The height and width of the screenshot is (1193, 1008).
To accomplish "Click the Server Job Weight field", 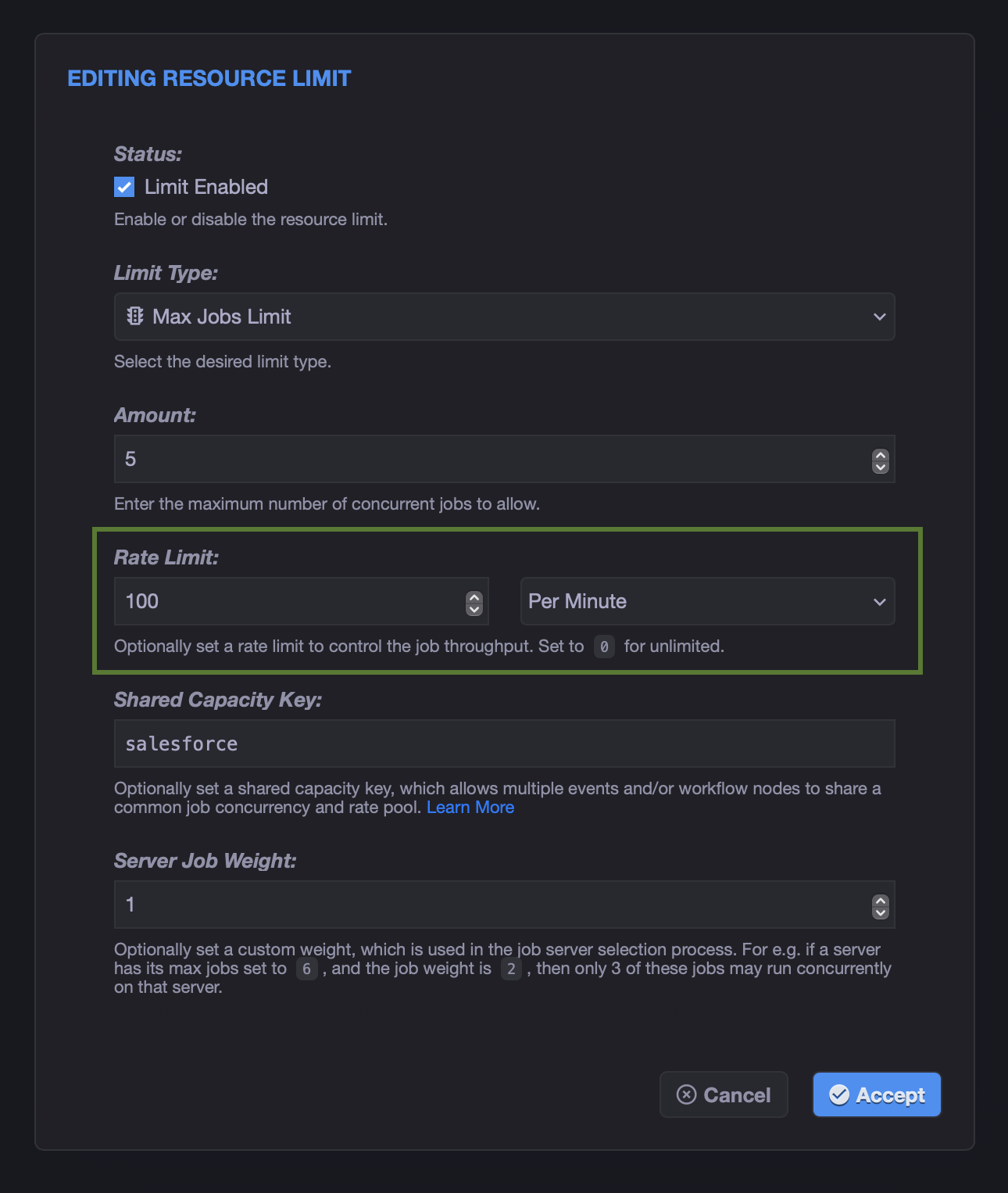I will (x=504, y=905).
